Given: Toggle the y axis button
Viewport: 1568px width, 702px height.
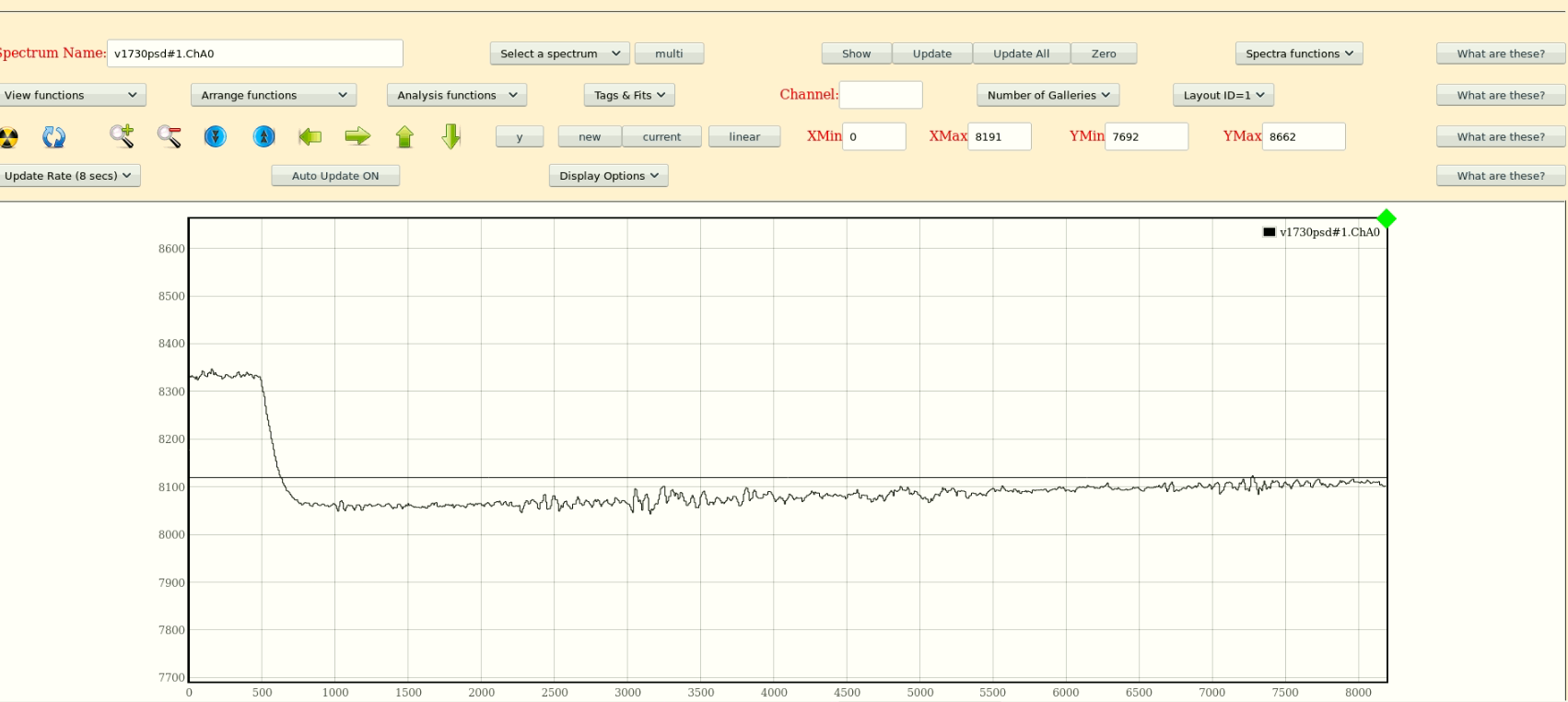Looking at the screenshot, I should [520, 136].
